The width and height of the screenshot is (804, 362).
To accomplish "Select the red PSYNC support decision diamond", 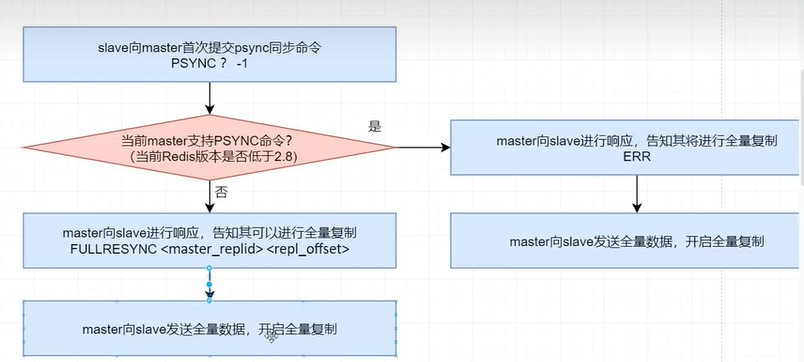I will (x=209, y=148).
